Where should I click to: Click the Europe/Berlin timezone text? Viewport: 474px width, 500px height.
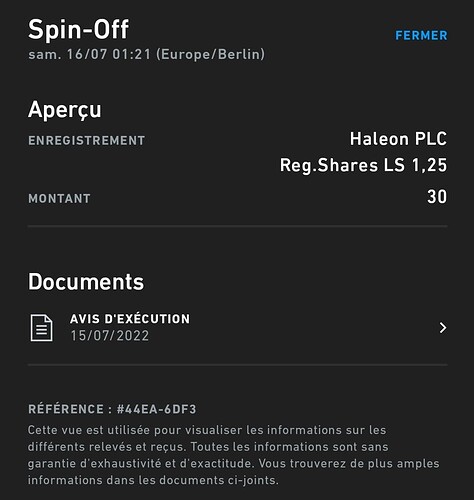click(x=210, y=54)
